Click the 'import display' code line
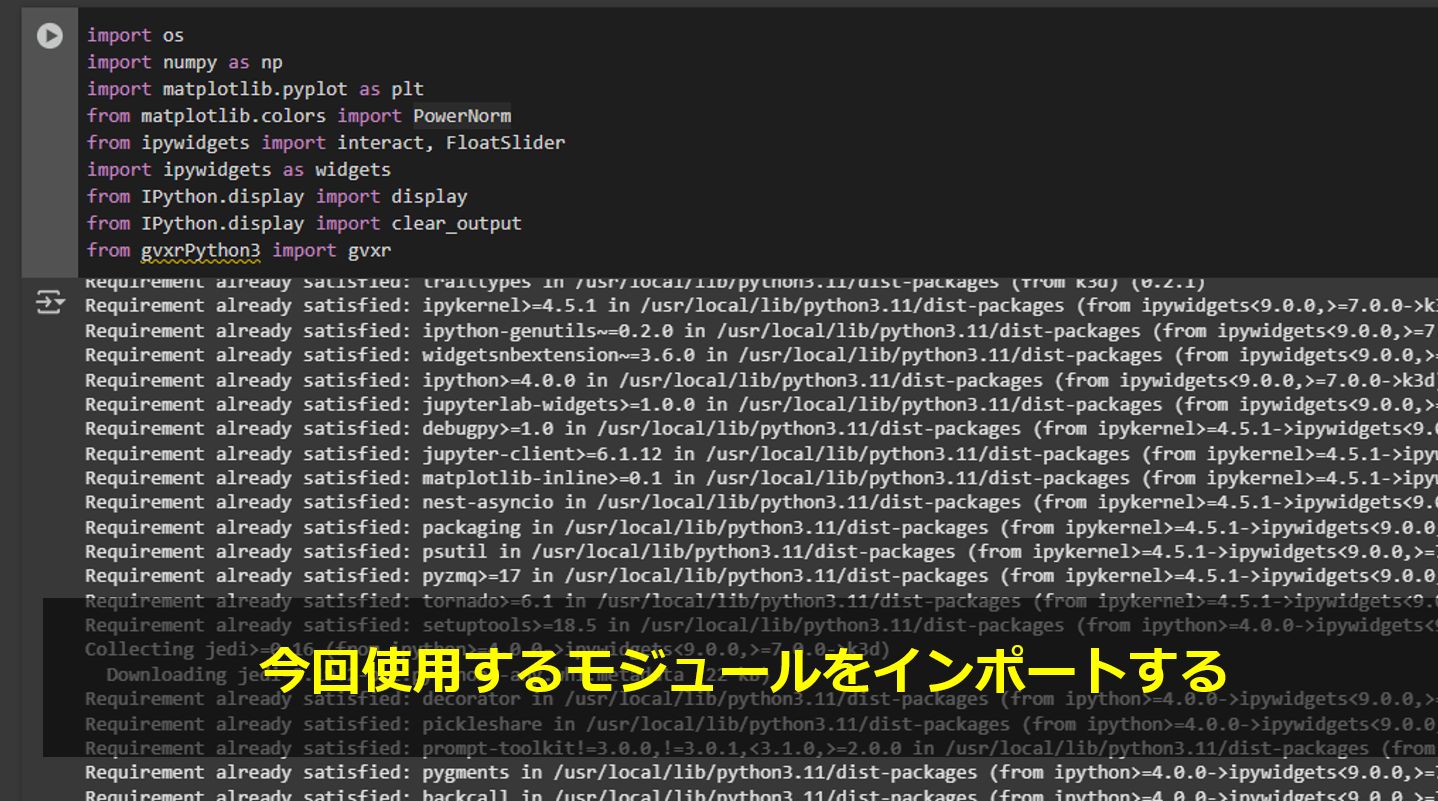1438x801 pixels. click(x=277, y=197)
